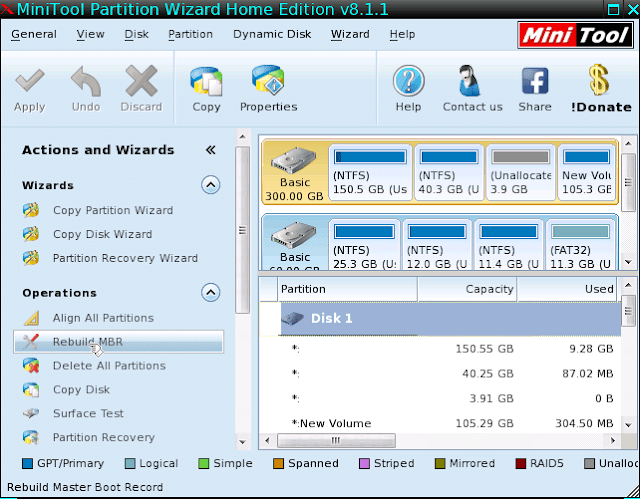The height and width of the screenshot is (499, 640).
Task: Click the Facebook Share icon
Action: coord(535,80)
